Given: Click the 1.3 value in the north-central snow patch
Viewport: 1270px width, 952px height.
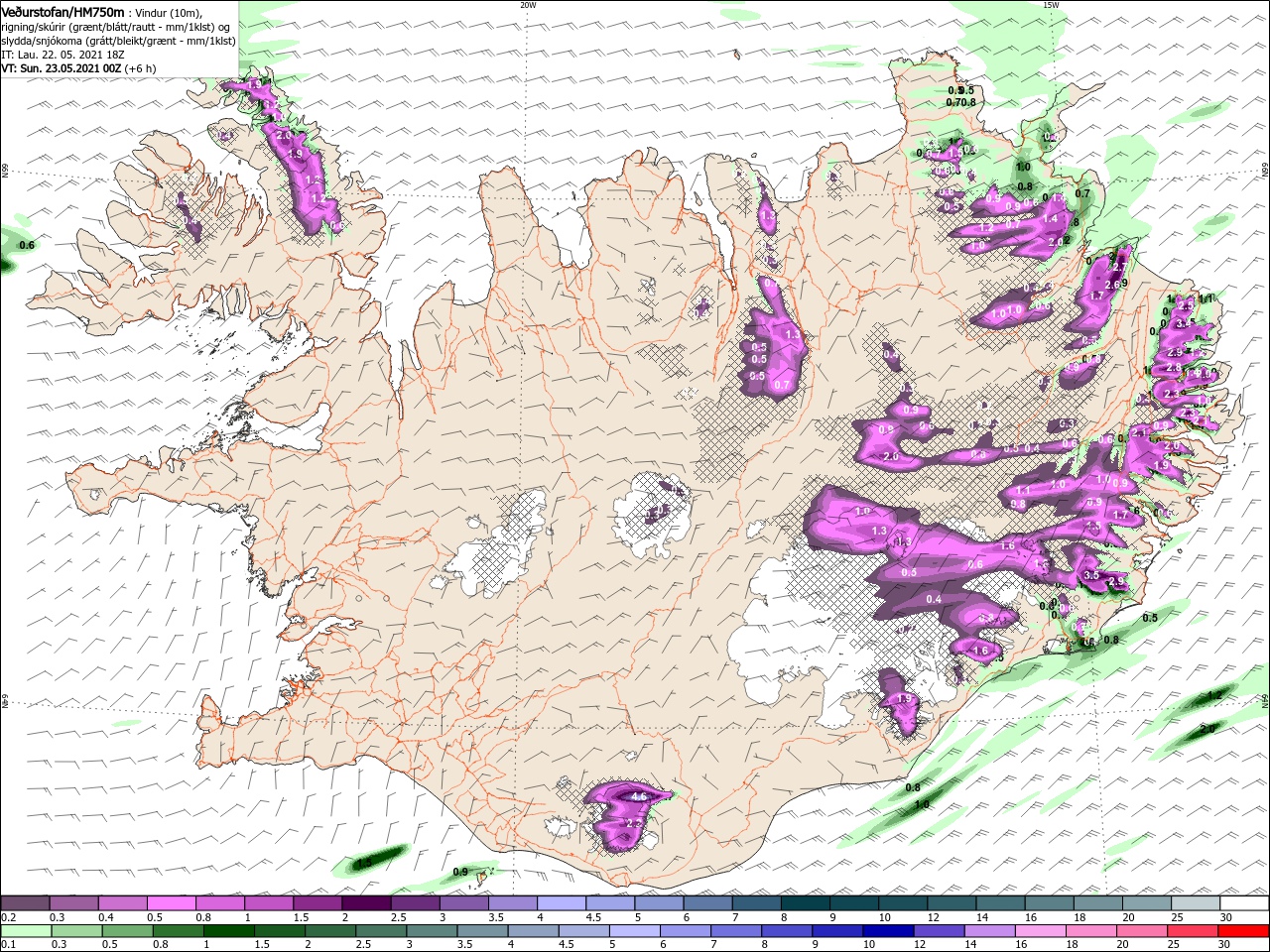Looking at the screenshot, I should (x=793, y=335).
